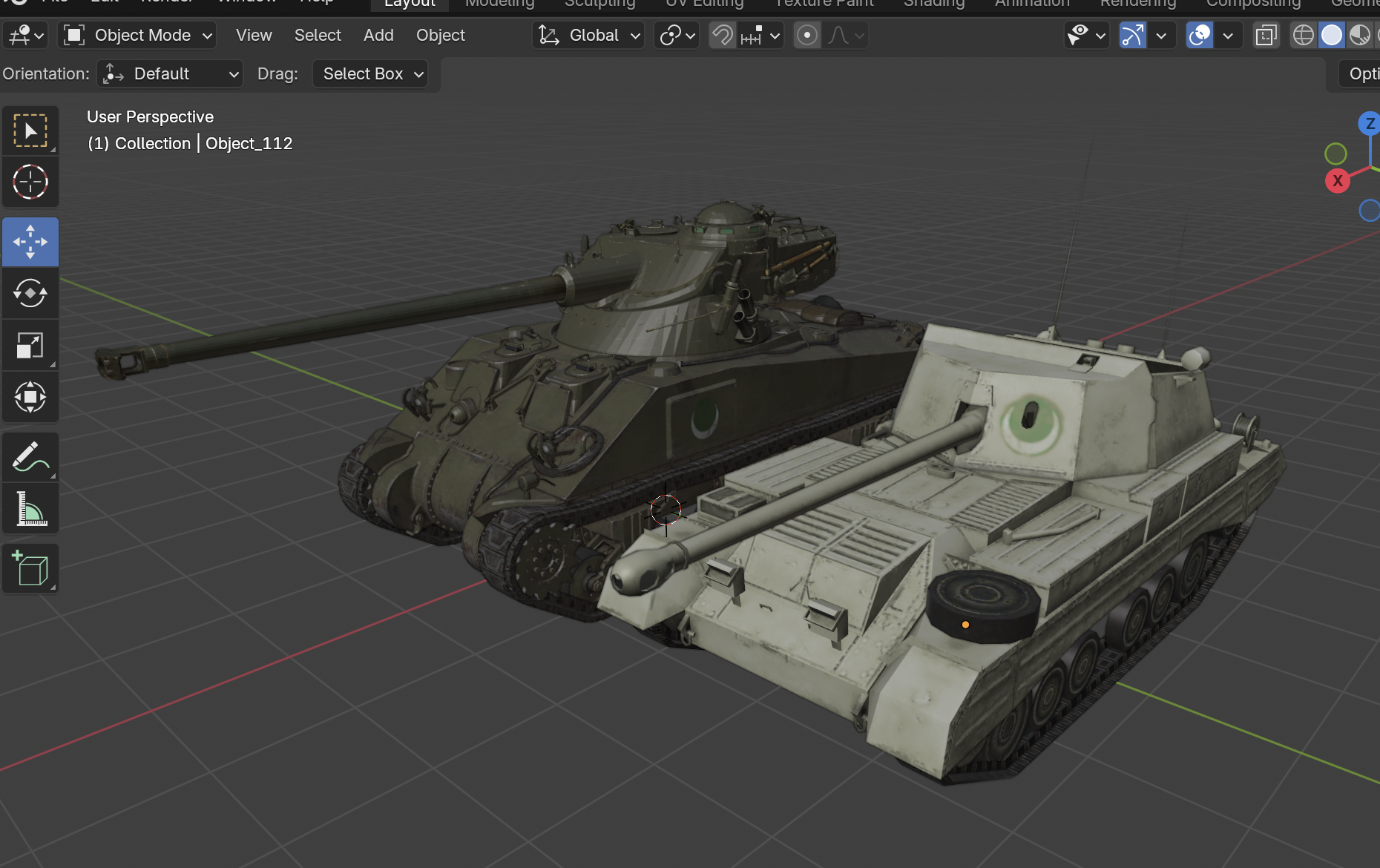The width and height of the screenshot is (1380, 868).
Task: Enable proportional editing
Action: pyautogui.click(x=806, y=35)
